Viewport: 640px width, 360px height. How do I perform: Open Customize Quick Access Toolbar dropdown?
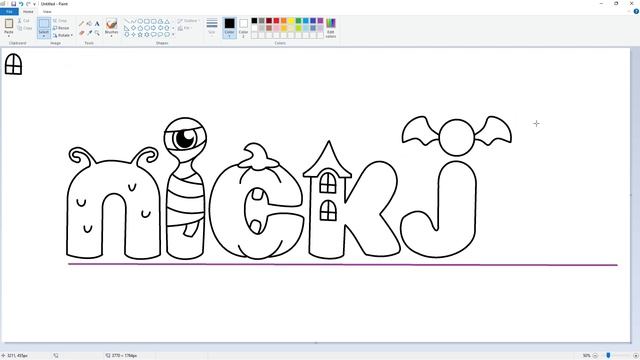(x=34, y=4)
